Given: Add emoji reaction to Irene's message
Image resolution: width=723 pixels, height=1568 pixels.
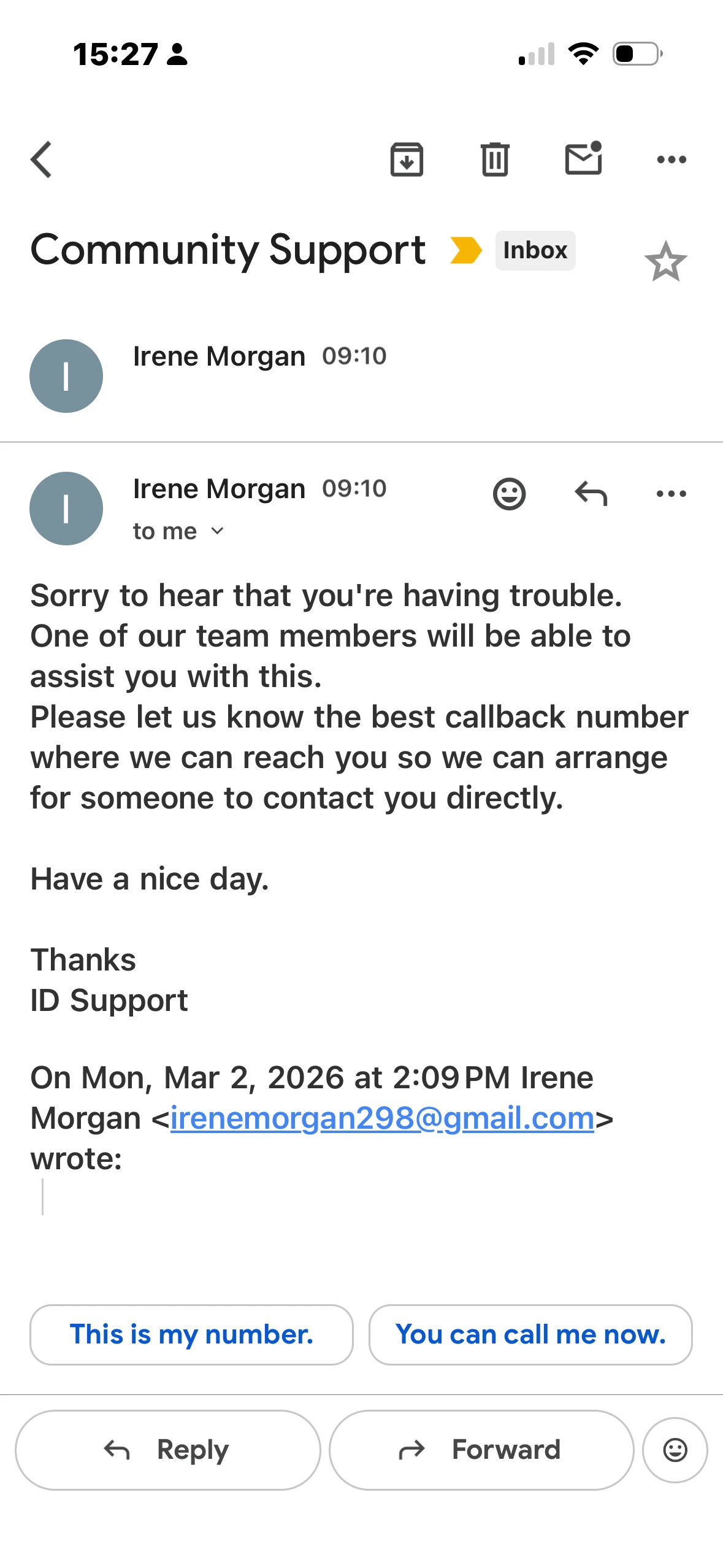Looking at the screenshot, I should [x=509, y=494].
